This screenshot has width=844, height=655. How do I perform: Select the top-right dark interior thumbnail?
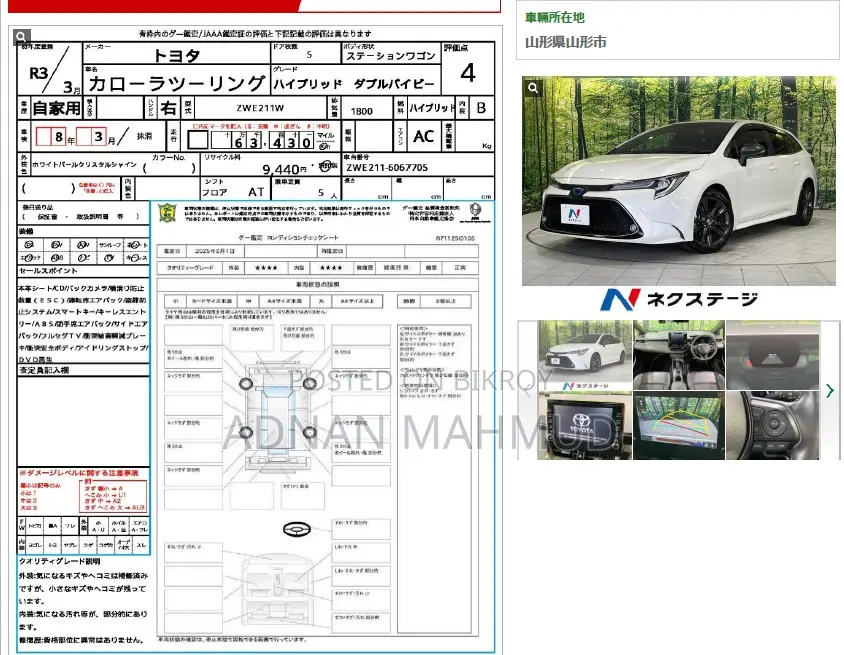(x=772, y=355)
